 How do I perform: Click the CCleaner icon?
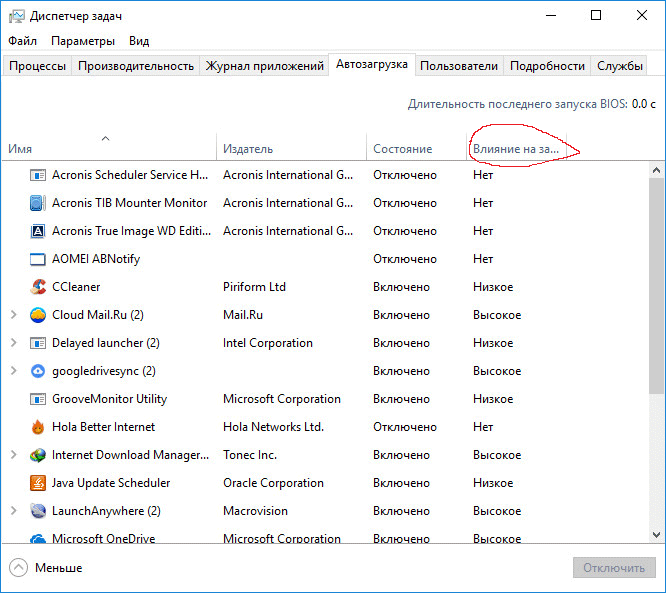click(38, 287)
